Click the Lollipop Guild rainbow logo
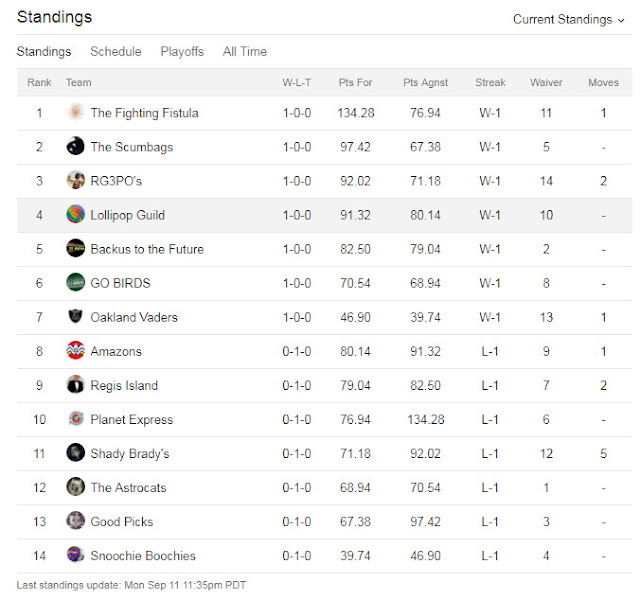Image resolution: width=640 pixels, height=600 pixels. pos(75,215)
